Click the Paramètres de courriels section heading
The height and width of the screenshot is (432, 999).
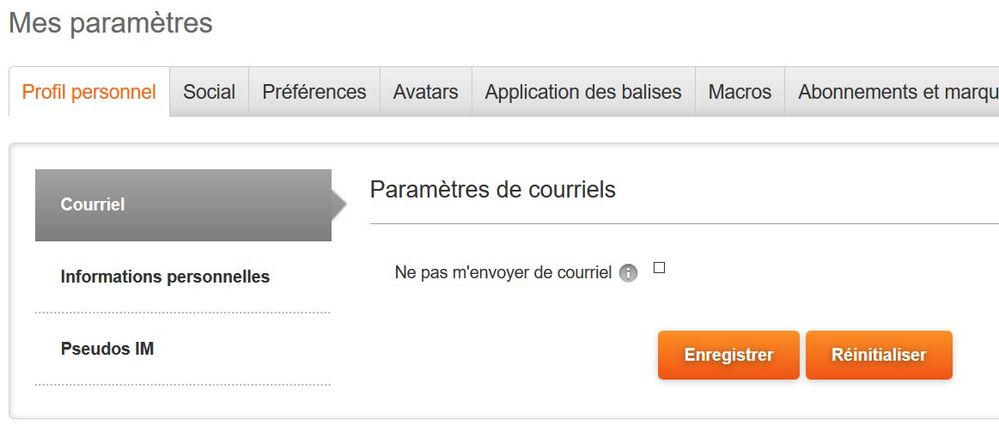point(492,188)
